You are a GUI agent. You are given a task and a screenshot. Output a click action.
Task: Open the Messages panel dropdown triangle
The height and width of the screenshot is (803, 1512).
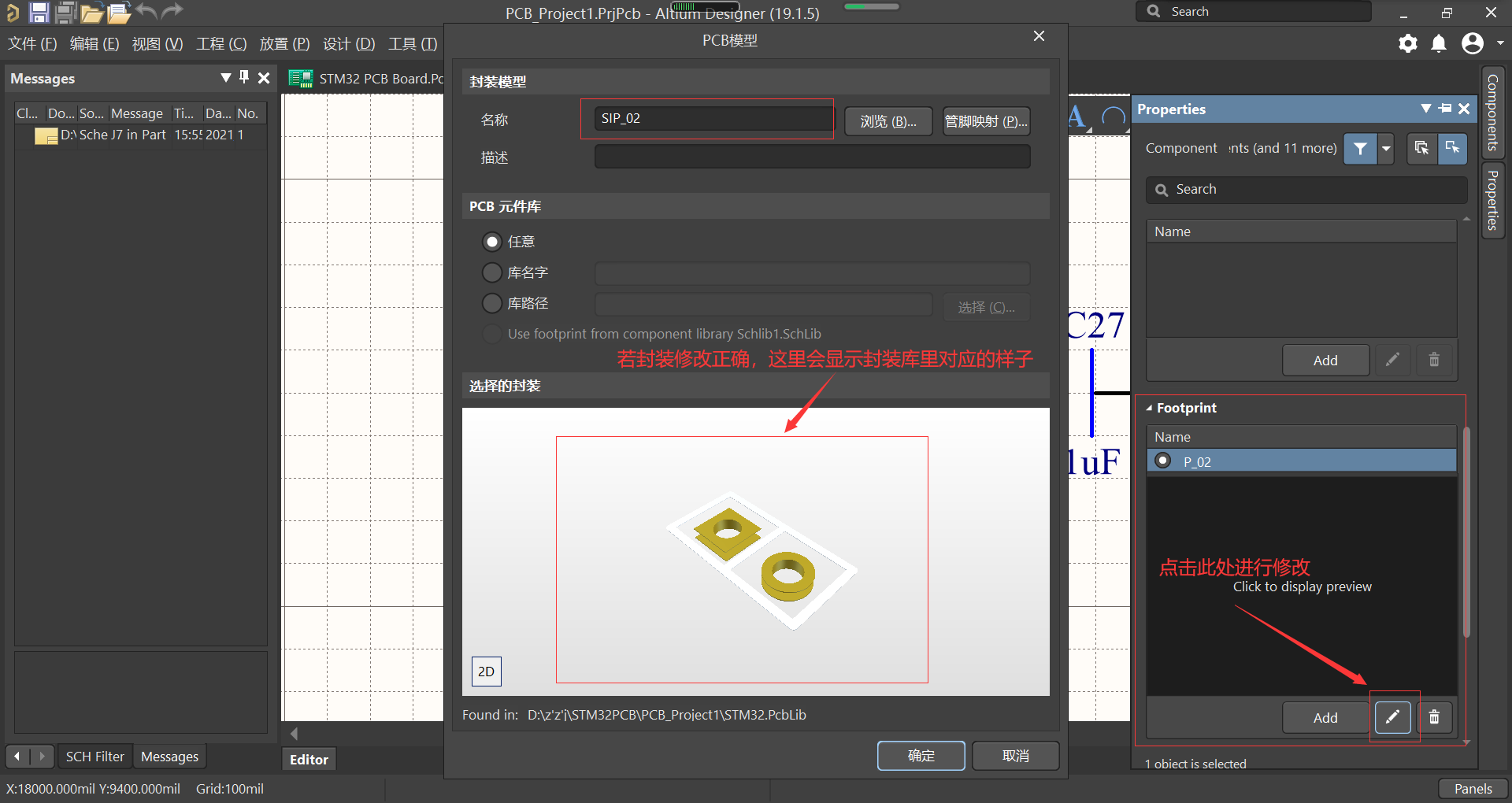coord(226,78)
